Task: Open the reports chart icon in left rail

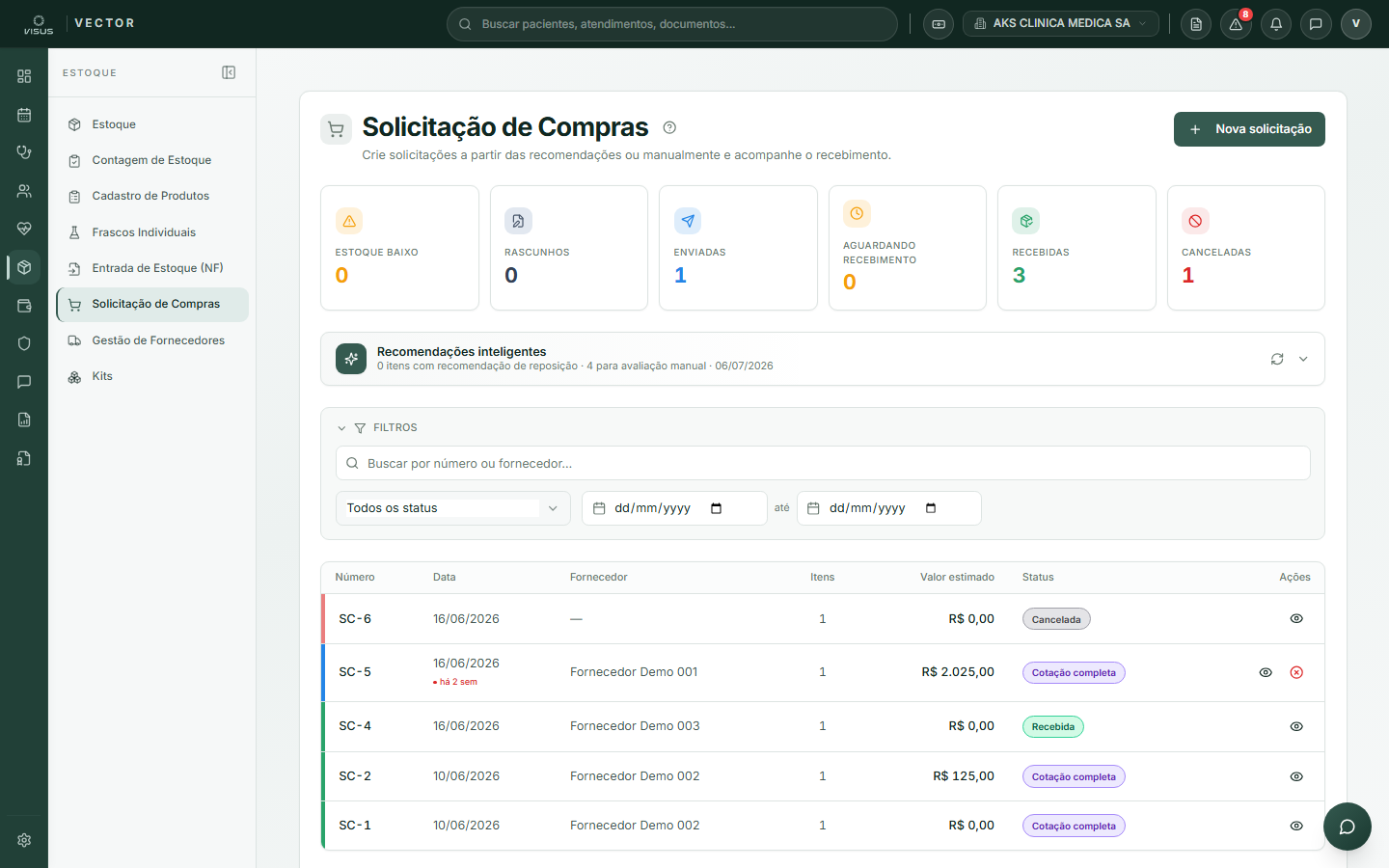Action: [24, 420]
